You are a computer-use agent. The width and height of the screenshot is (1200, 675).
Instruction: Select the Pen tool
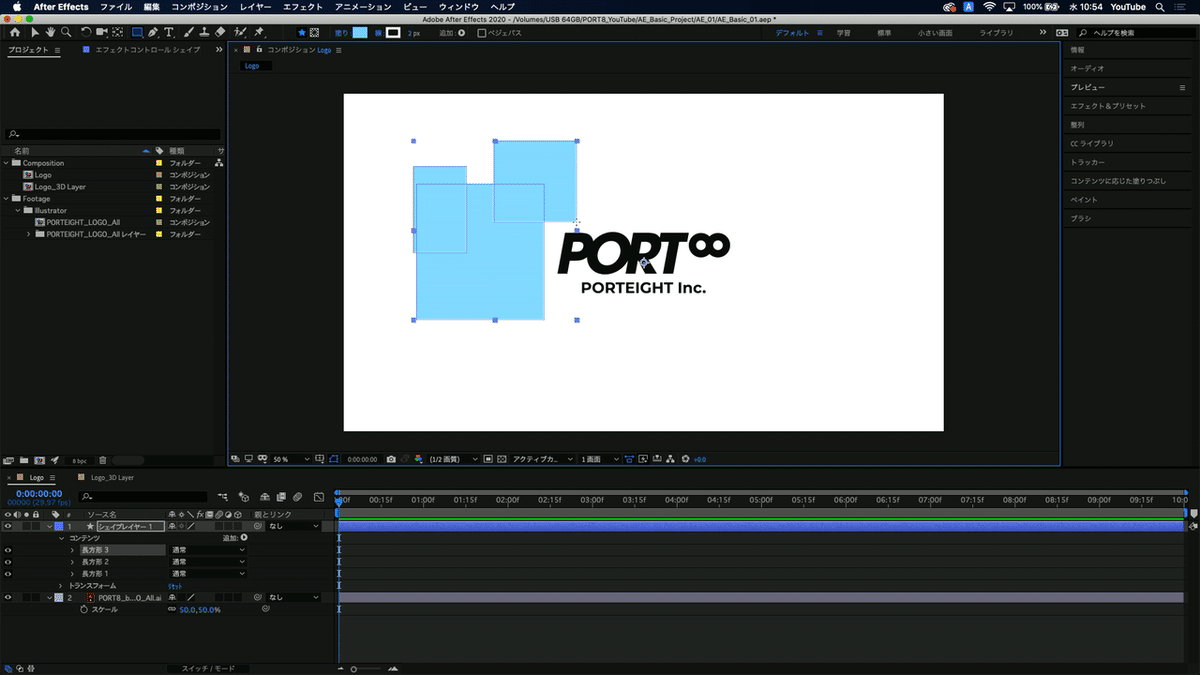[154, 32]
